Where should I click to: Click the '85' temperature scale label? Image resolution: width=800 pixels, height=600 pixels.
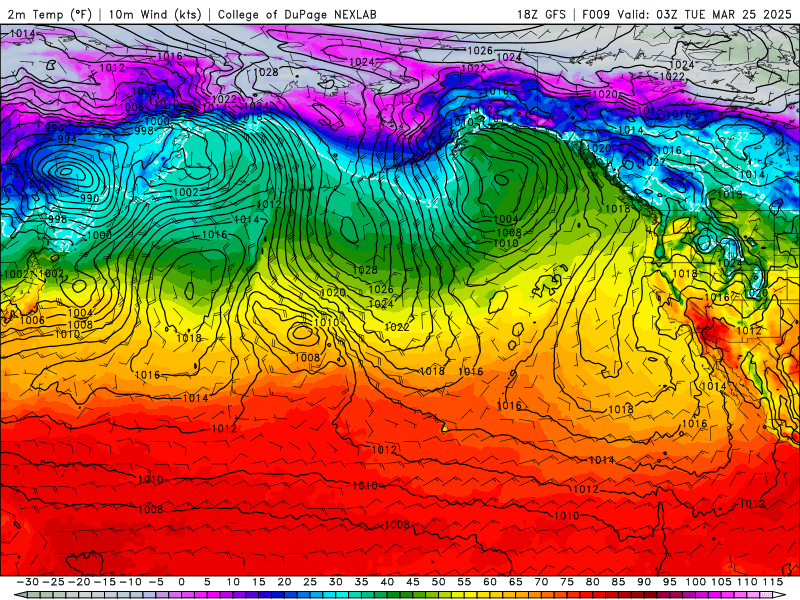(x=618, y=582)
